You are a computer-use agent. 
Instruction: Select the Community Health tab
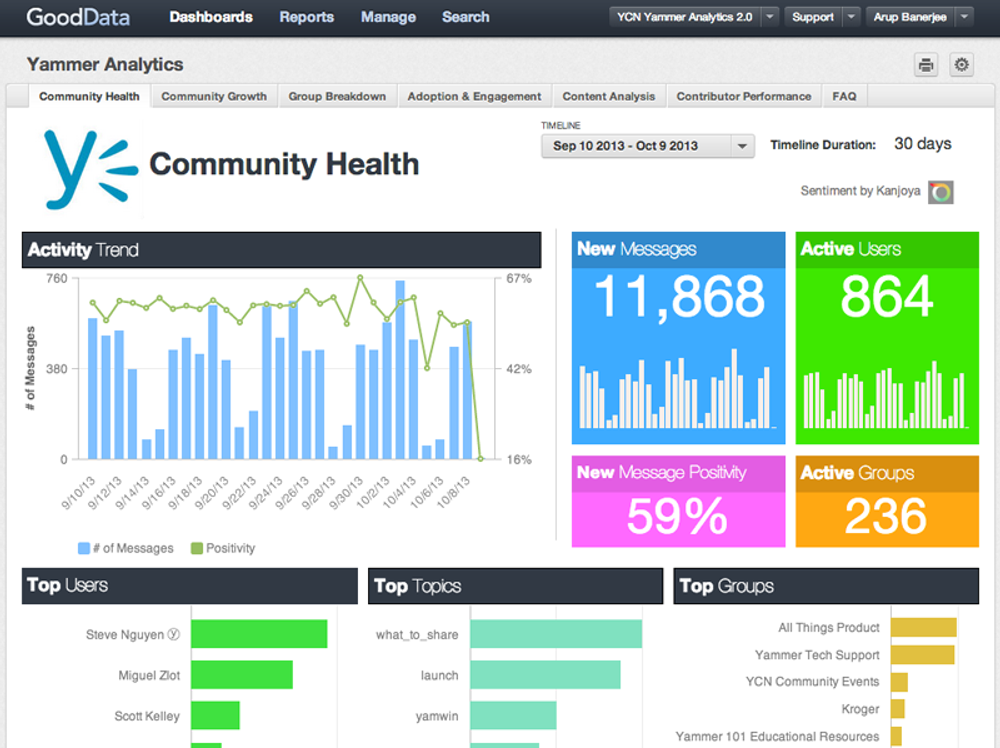coord(89,96)
